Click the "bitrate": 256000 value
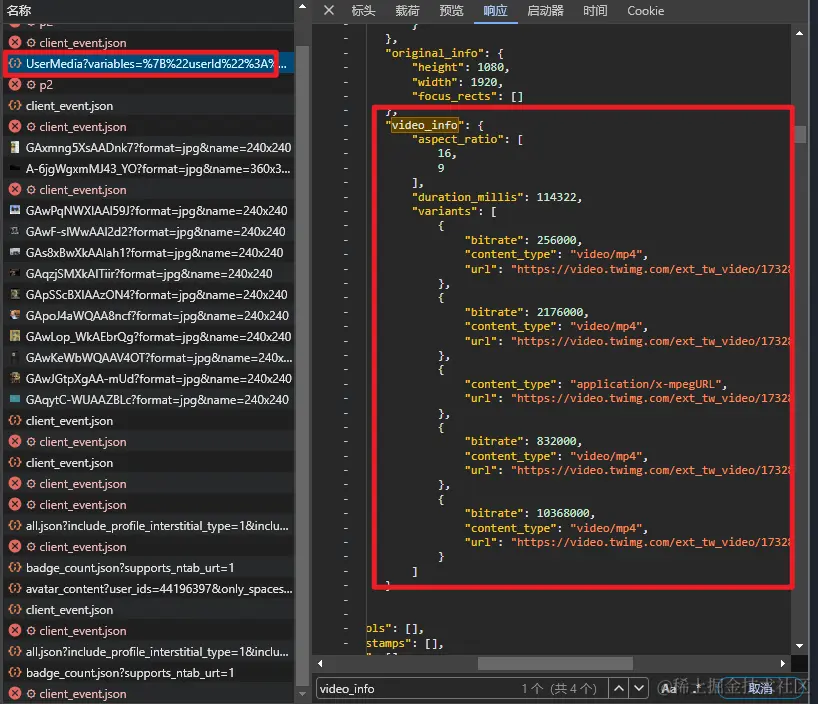 [x=556, y=240]
